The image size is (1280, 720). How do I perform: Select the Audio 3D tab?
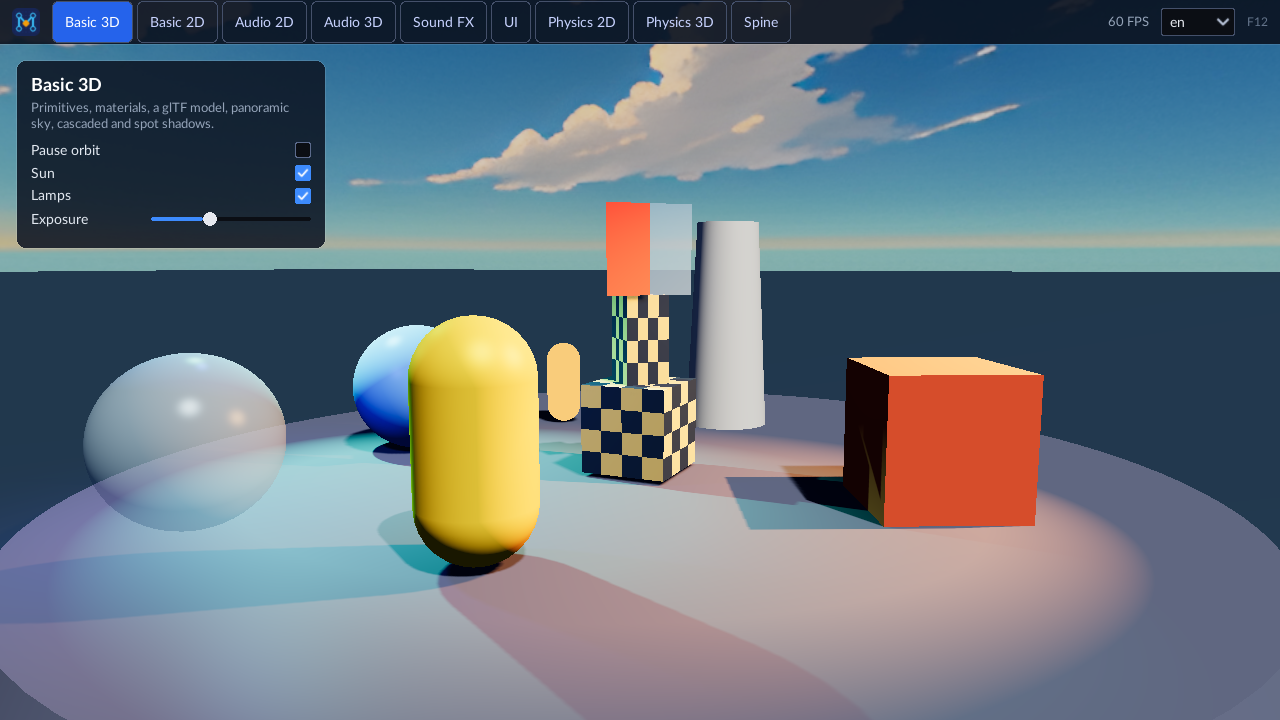(353, 22)
